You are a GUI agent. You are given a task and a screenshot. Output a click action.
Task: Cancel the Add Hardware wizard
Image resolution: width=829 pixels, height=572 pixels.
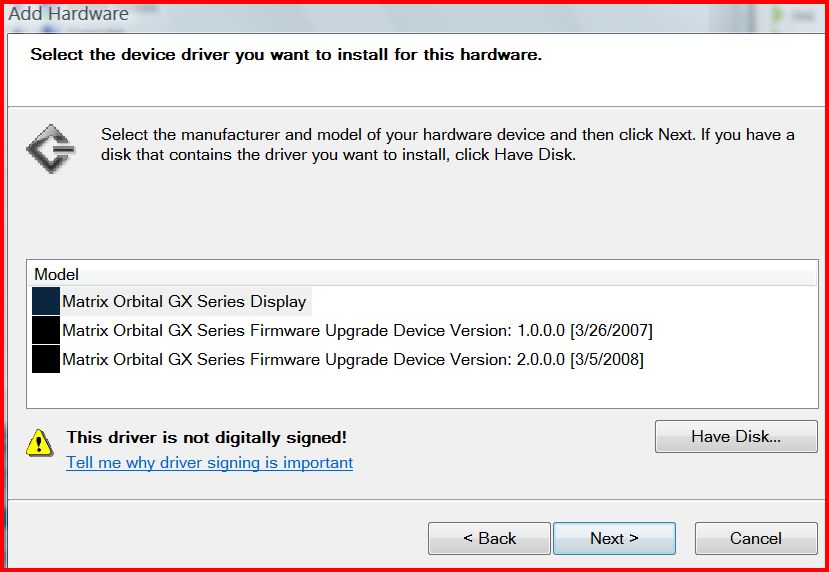756,538
